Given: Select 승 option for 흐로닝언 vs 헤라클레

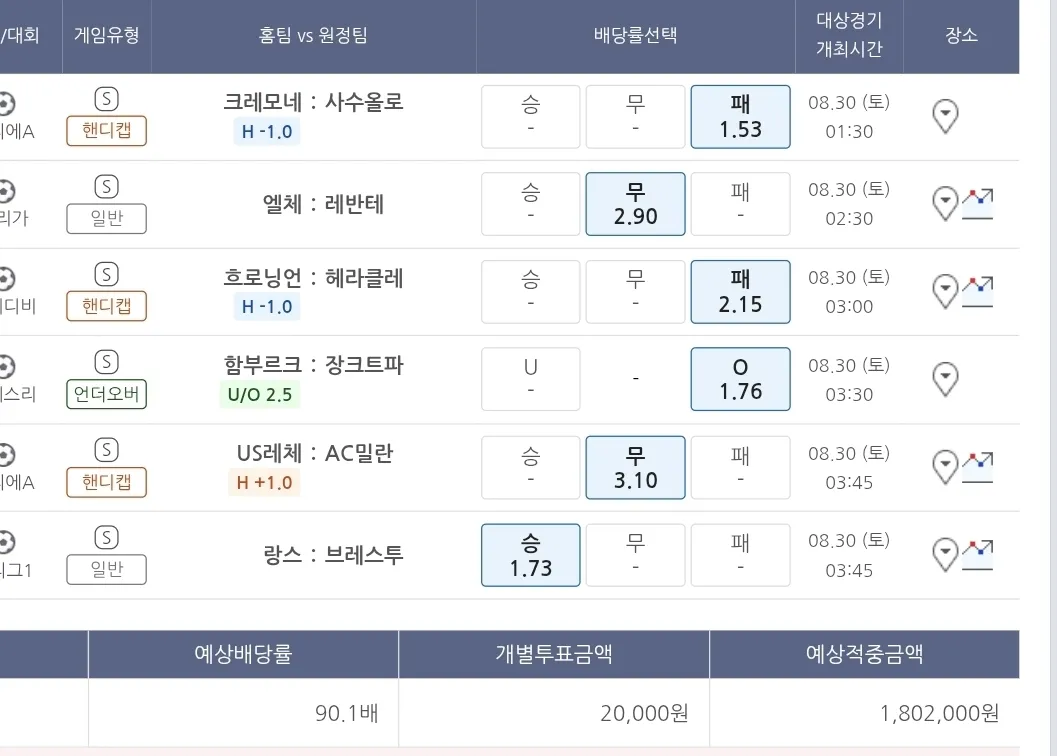Looking at the screenshot, I should 530,292.
